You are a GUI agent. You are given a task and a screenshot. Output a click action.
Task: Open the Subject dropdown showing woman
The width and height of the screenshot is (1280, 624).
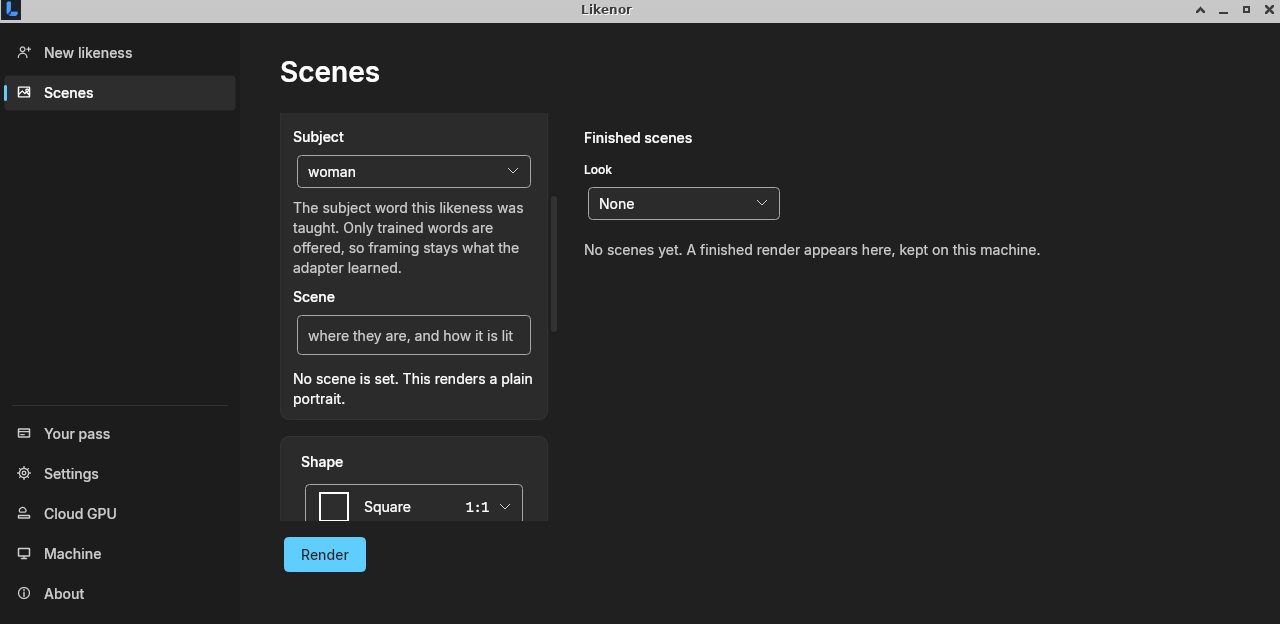[414, 171]
